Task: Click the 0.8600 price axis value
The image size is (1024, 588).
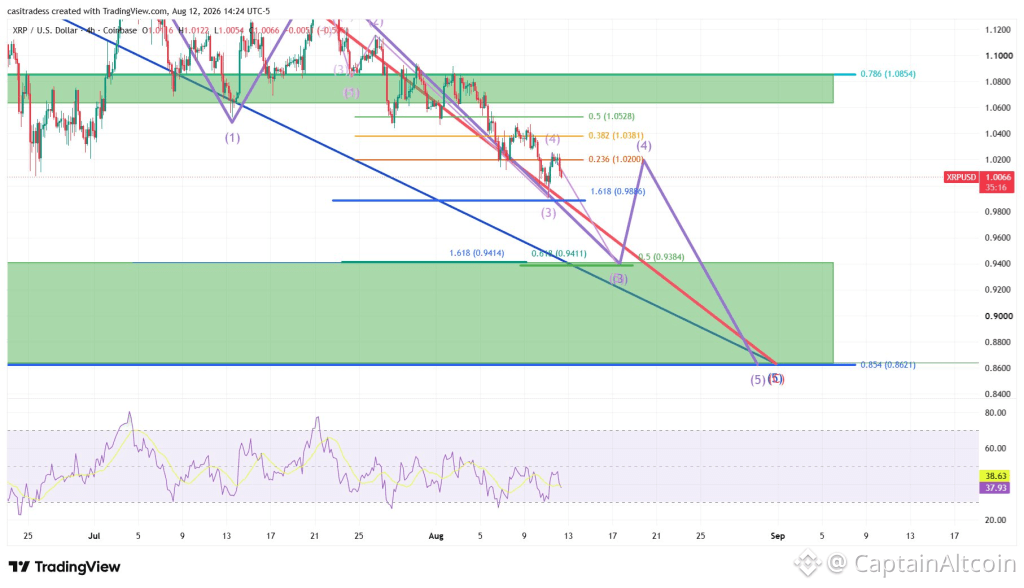Action: pos(999,368)
